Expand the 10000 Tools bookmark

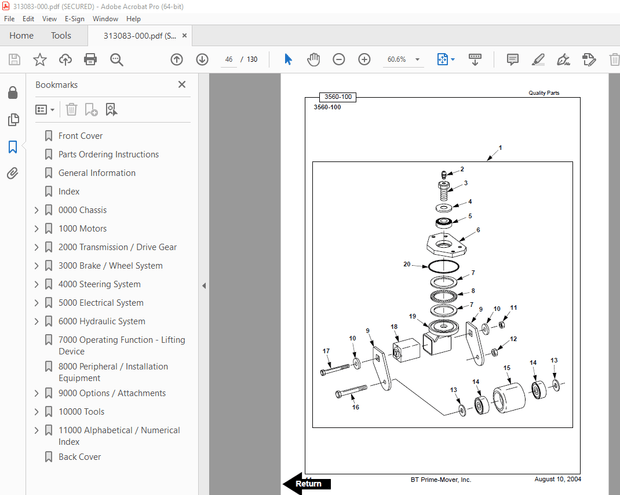click(36, 412)
